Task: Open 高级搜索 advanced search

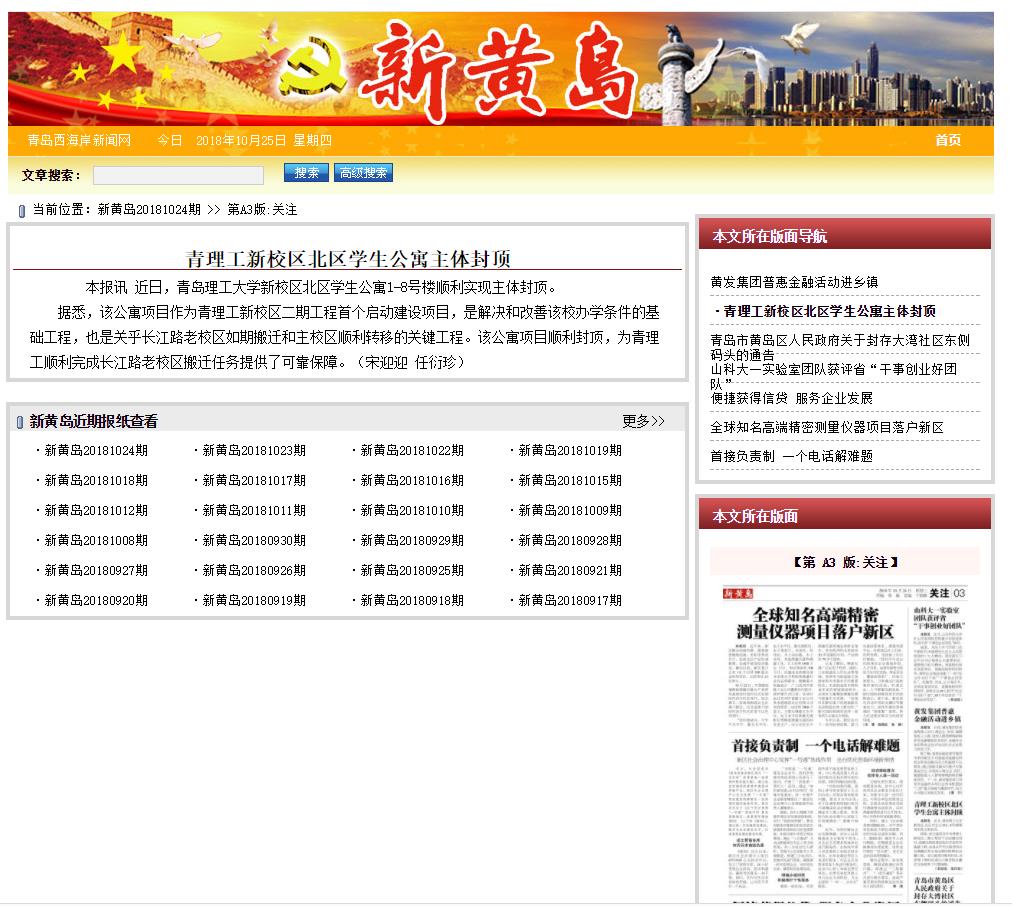Action: tap(363, 173)
